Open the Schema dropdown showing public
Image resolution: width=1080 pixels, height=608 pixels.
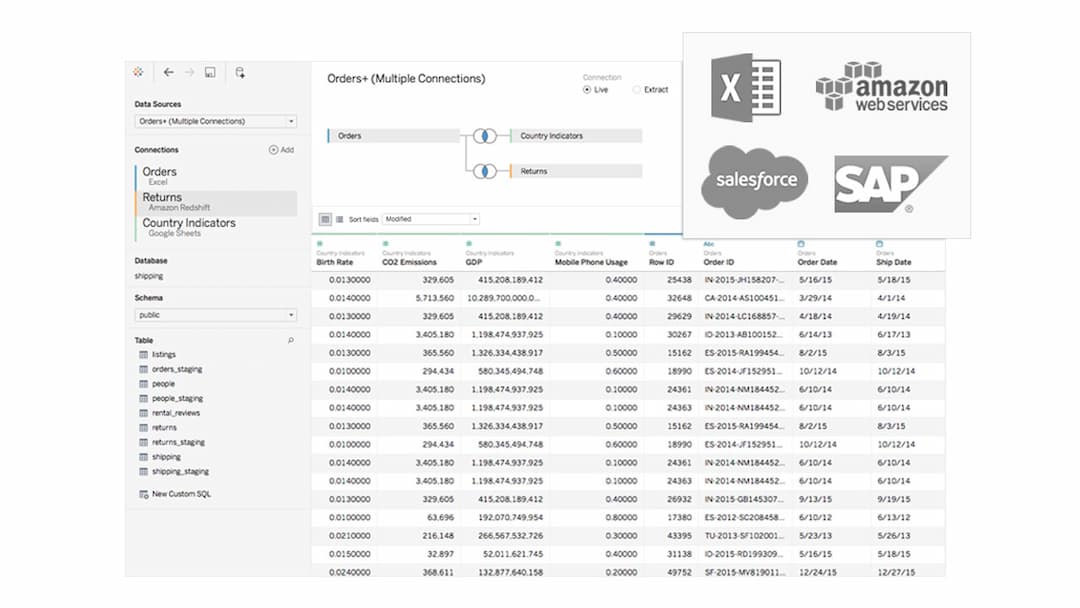click(x=215, y=314)
